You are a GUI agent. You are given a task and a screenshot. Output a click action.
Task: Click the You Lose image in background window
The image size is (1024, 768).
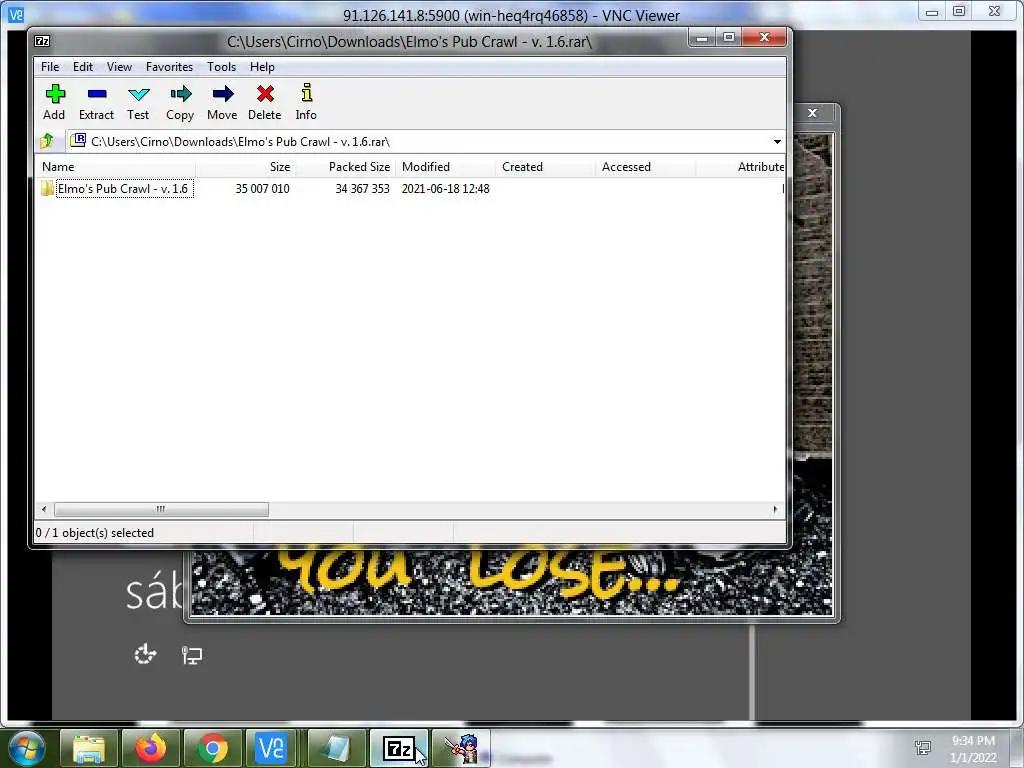(x=511, y=581)
